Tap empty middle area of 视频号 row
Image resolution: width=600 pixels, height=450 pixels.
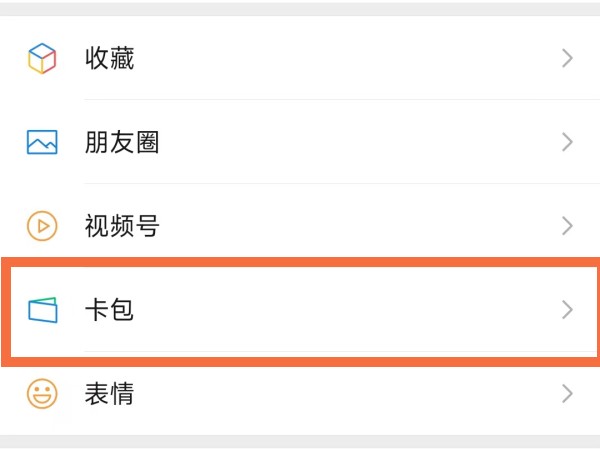[344, 226]
